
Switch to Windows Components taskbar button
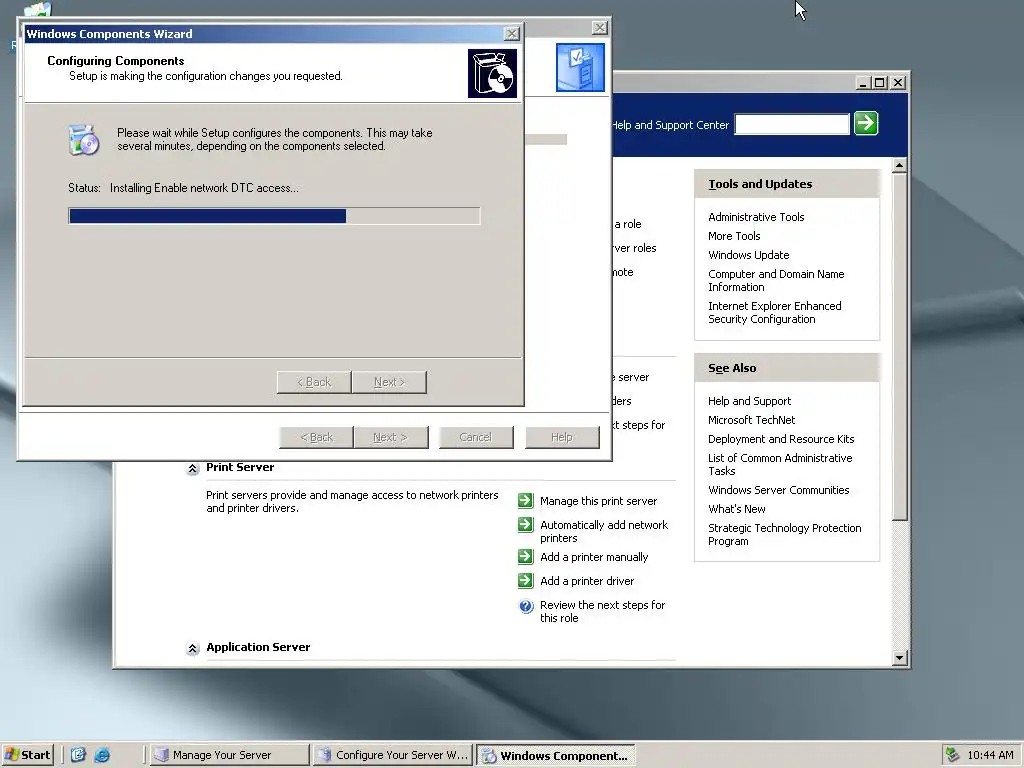pos(556,756)
